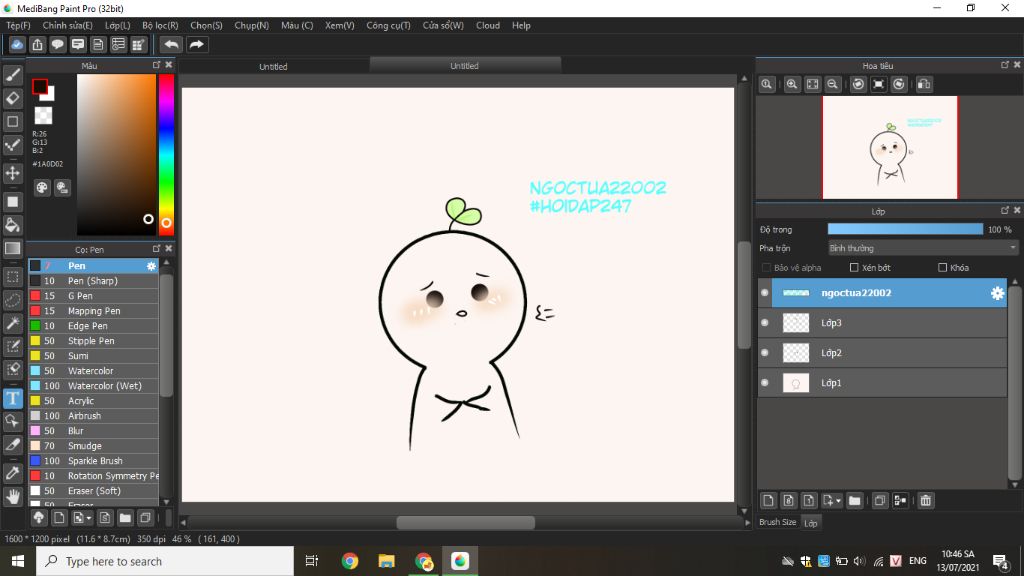Viewport: 1024px width, 576px height.
Task: Activate the Text tool
Action: 12,398
